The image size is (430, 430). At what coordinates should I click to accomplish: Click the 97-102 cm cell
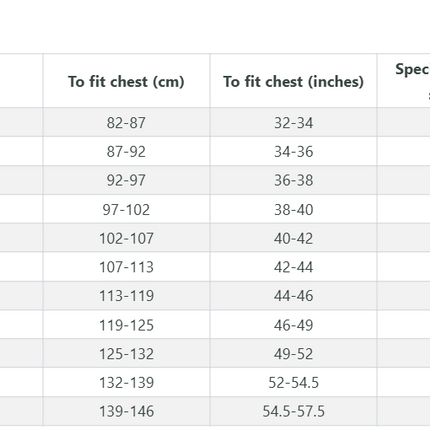(126, 209)
